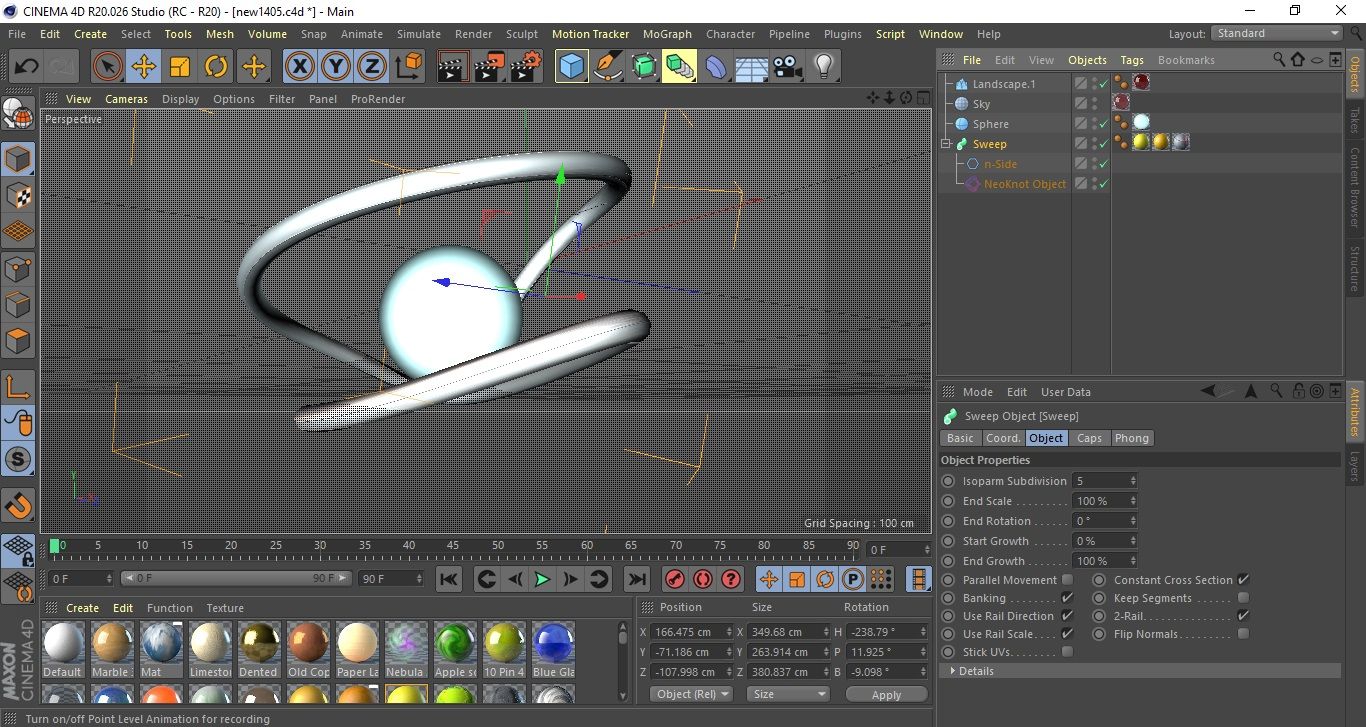Enable the Parallel Movement checkbox
This screenshot has width=1366, height=727.
1067,580
